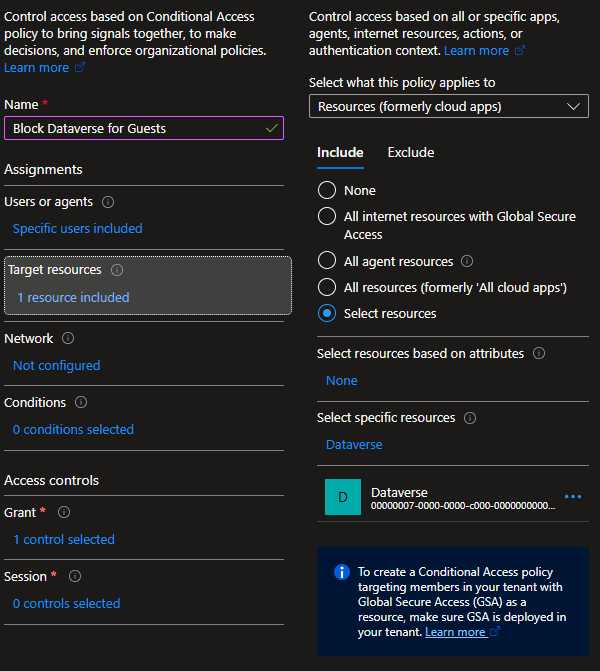Open the Network Not configured link
This screenshot has width=600, height=671.
(56, 365)
